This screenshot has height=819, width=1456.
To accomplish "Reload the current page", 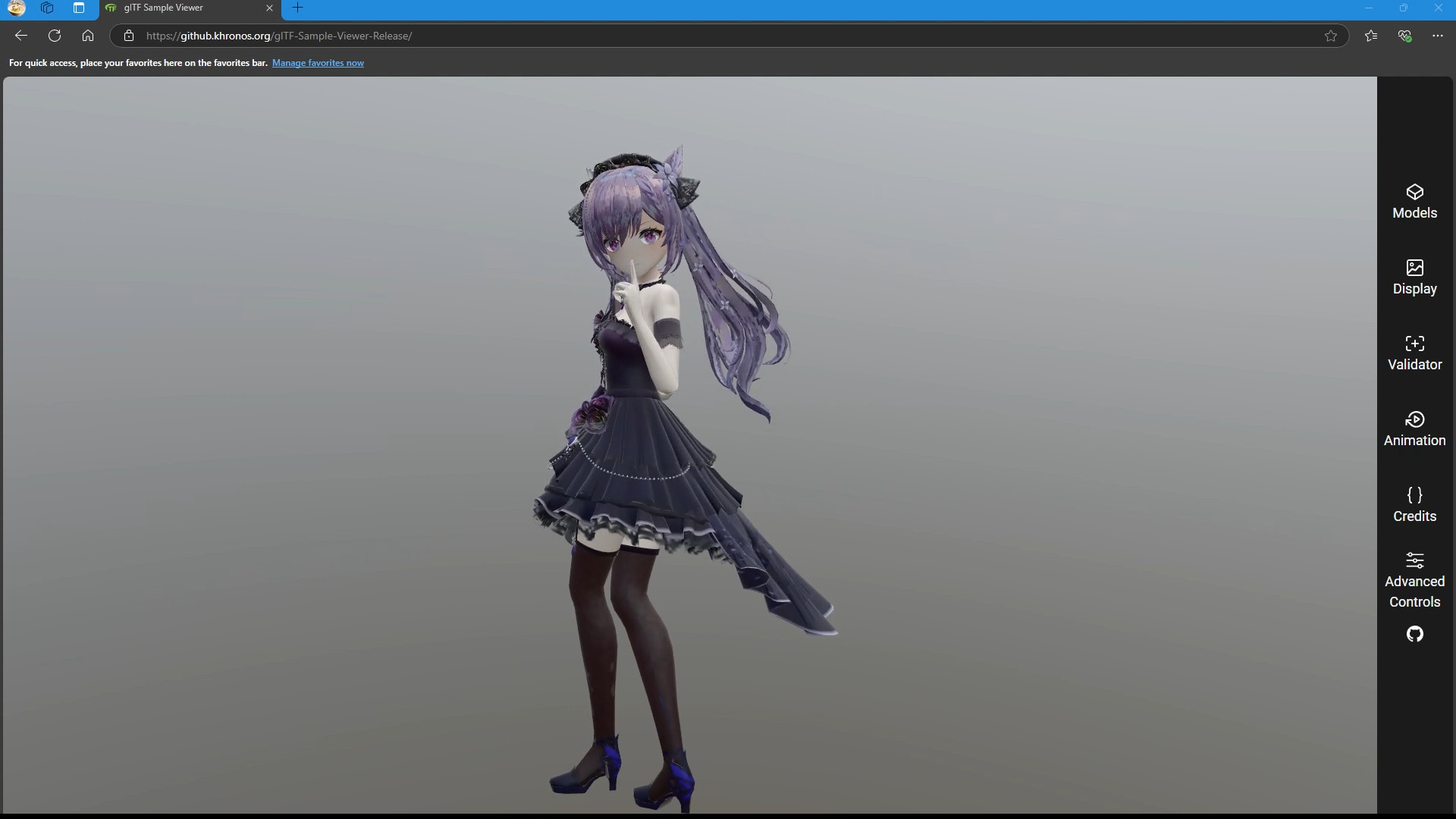I will (55, 36).
